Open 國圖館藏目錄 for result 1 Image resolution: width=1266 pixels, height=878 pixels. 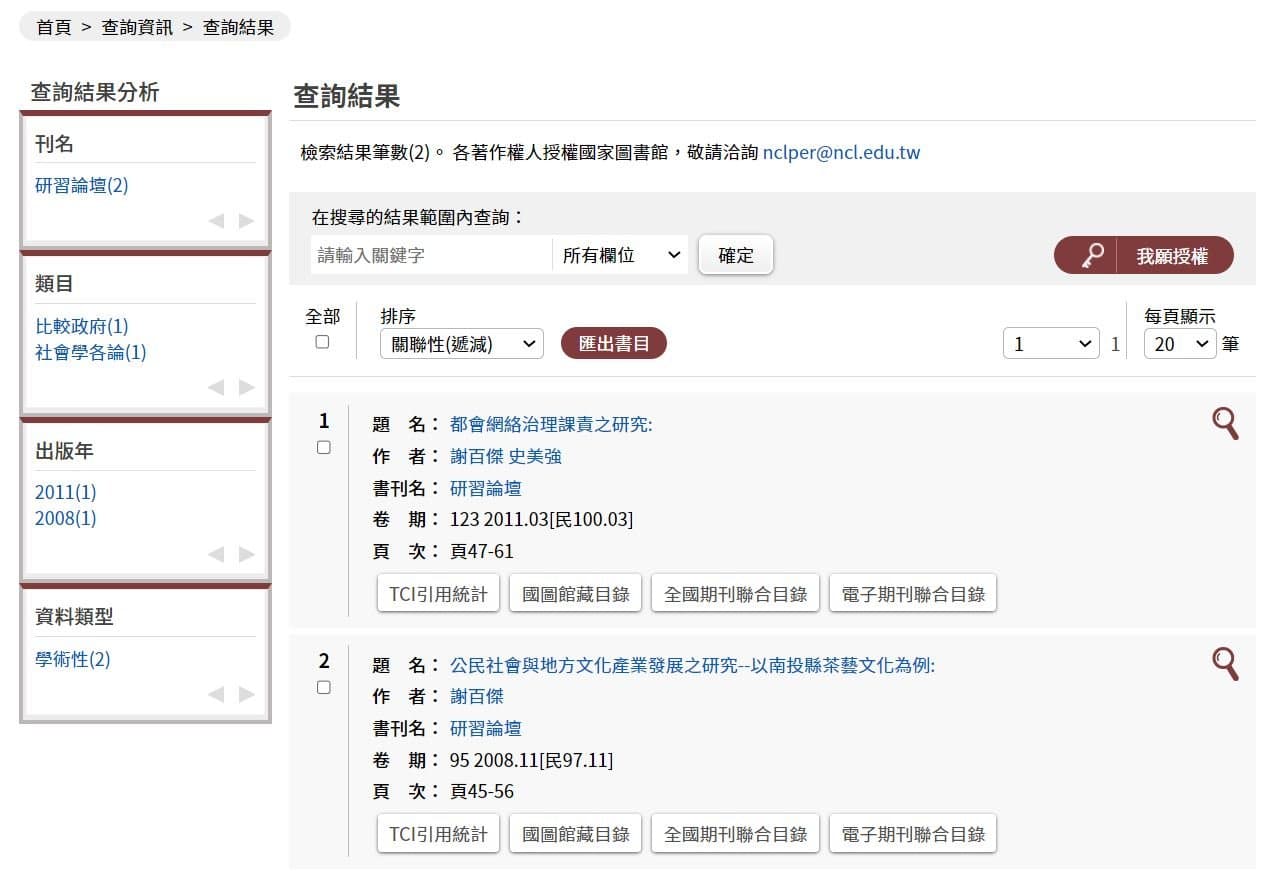tap(576, 593)
